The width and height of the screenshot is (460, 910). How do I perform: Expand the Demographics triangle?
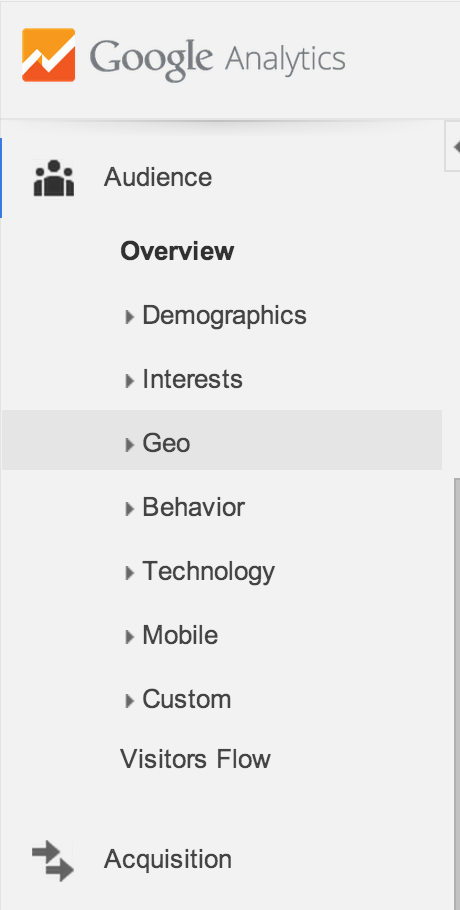[x=129, y=317]
